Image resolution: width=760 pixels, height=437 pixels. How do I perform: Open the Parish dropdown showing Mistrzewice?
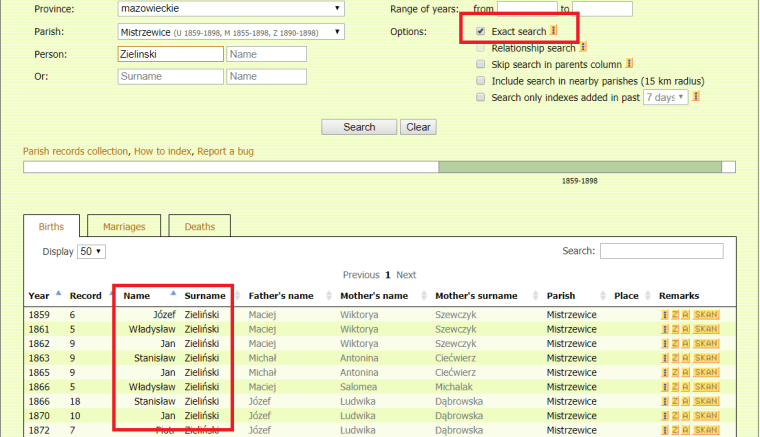click(x=231, y=32)
